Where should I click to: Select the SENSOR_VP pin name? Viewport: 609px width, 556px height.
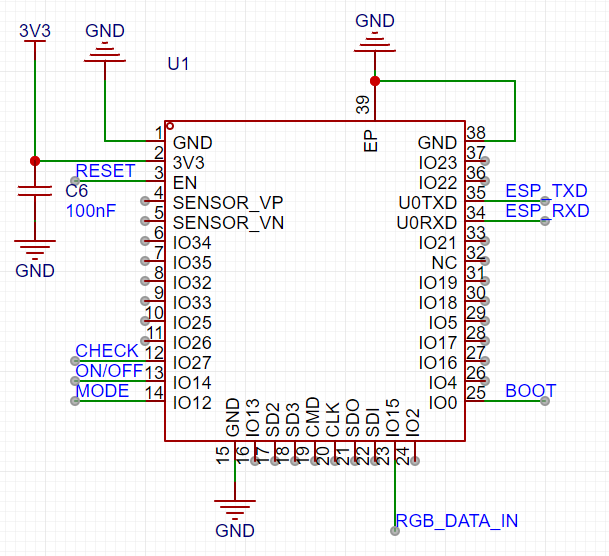(x=228, y=203)
